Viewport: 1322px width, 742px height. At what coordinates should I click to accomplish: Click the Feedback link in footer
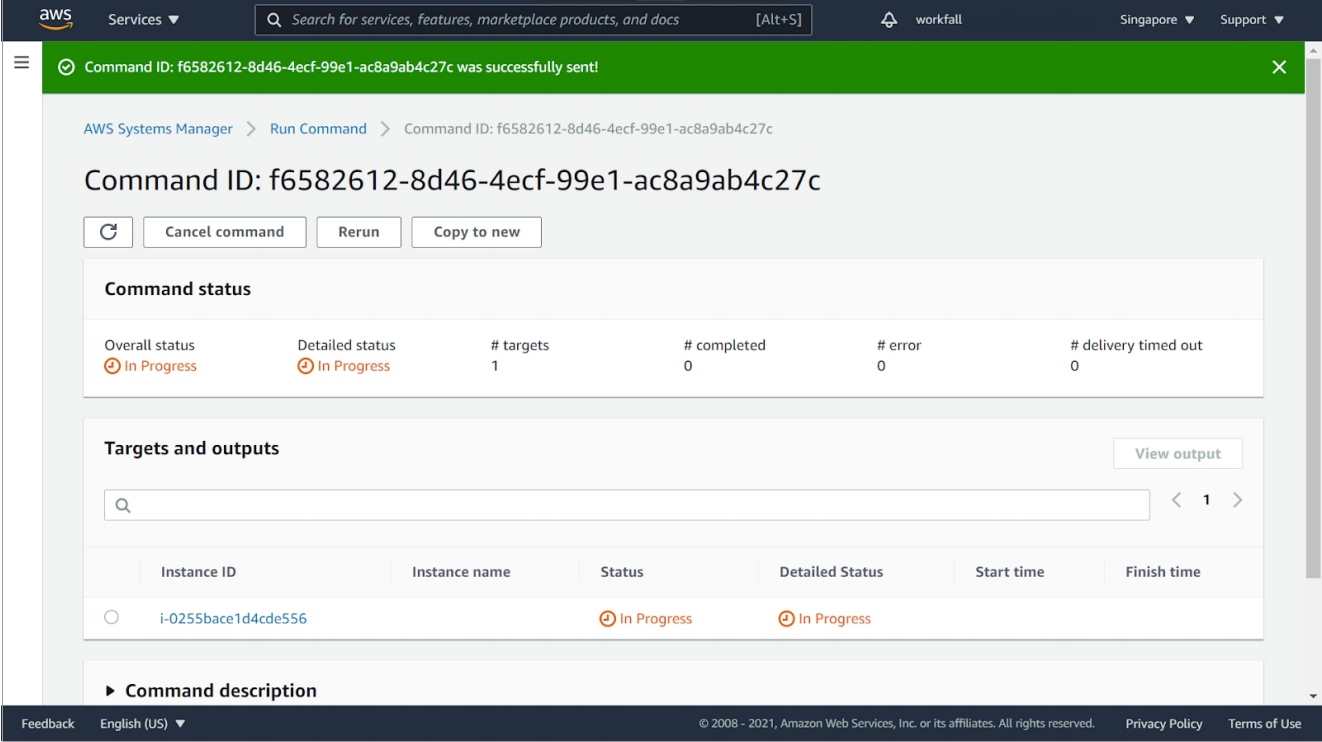48,724
